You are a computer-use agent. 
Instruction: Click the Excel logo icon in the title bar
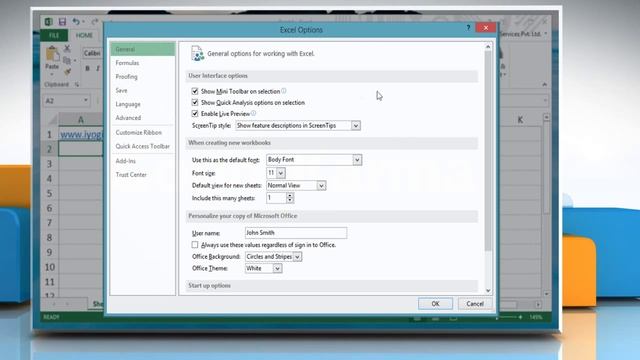pyautogui.click(x=48, y=22)
